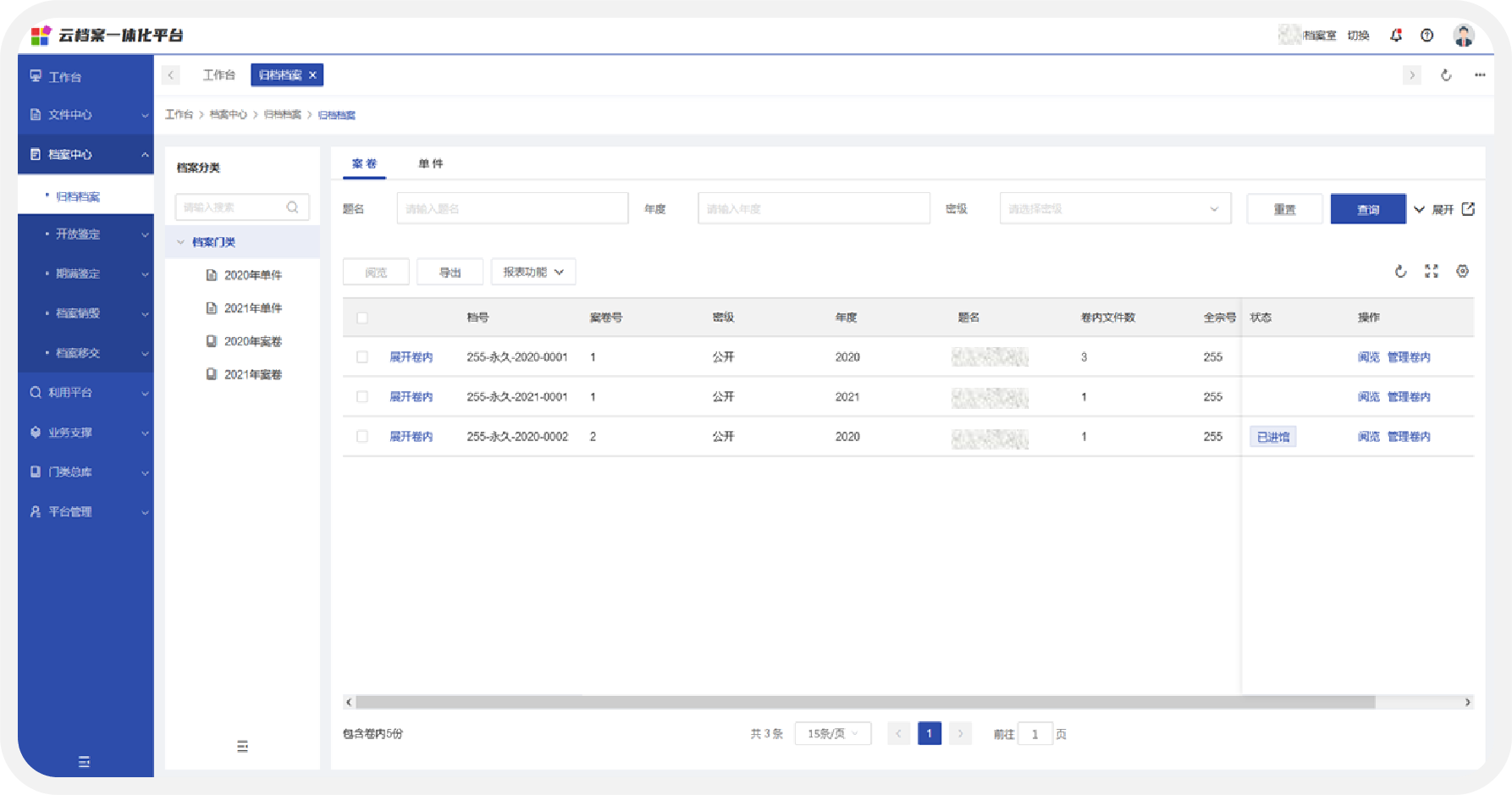The height and width of the screenshot is (795, 1512).
Task: Click the blue 查询 button
Action: tap(1367, 209)
